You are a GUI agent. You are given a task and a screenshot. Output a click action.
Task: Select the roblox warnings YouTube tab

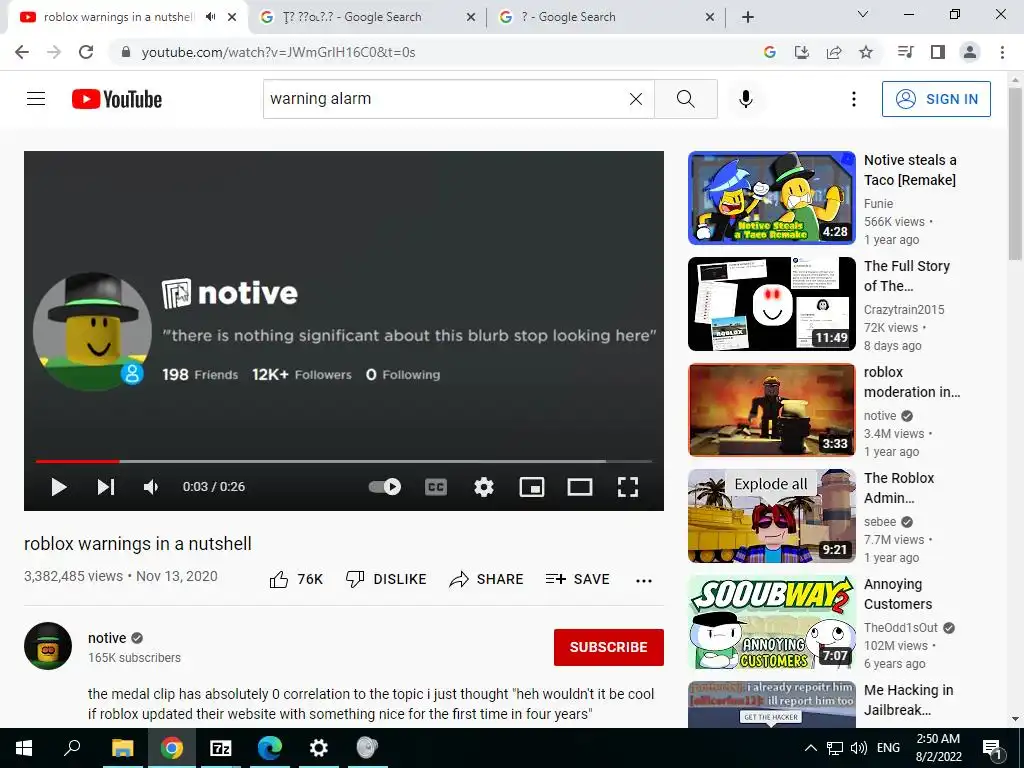point(120,17)
